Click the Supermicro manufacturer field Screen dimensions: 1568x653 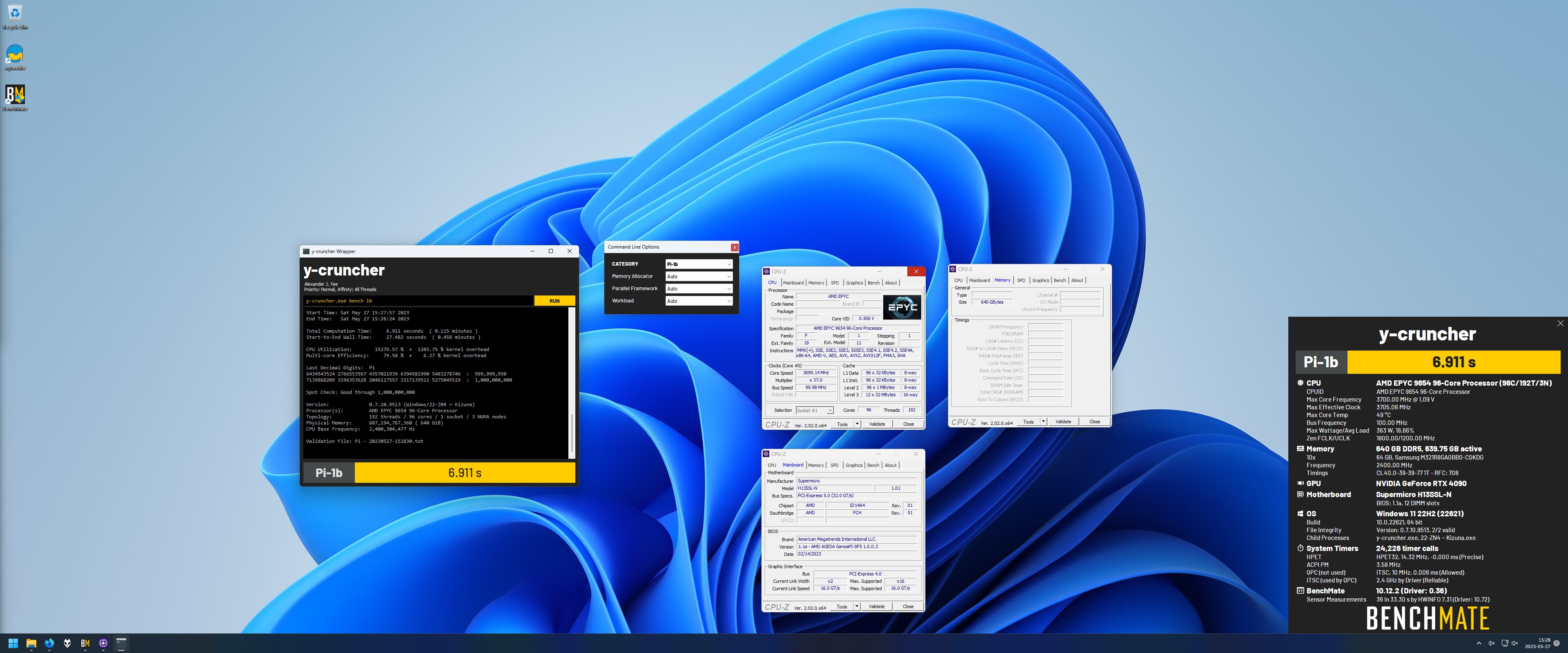point(856,481)
